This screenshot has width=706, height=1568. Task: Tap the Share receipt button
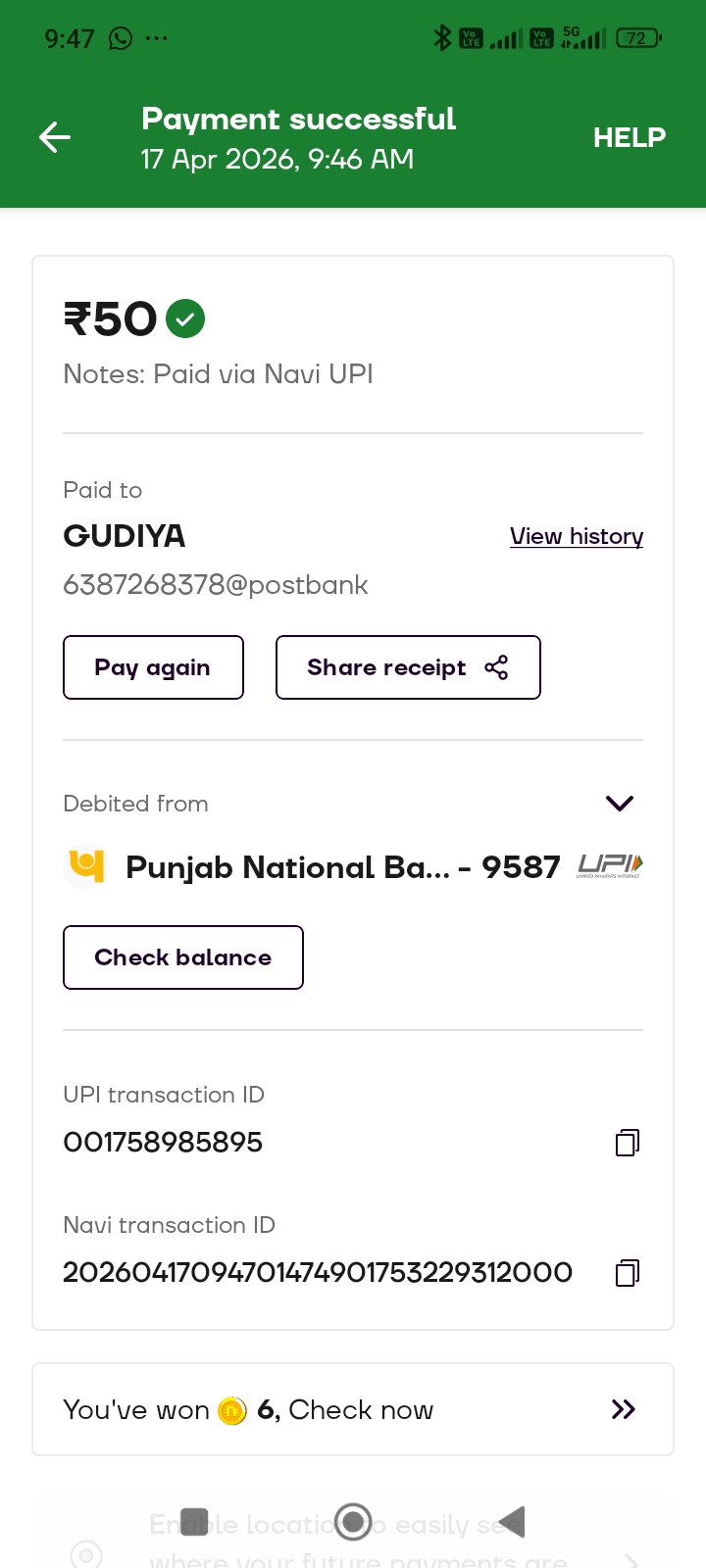pyautogui.click(x=408, y=667)
